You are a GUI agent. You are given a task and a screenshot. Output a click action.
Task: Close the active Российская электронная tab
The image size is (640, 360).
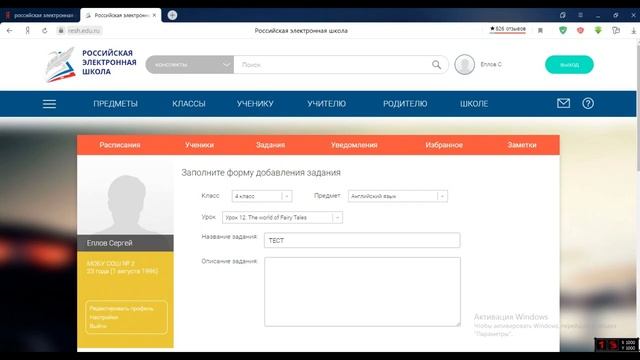[154, 15]
